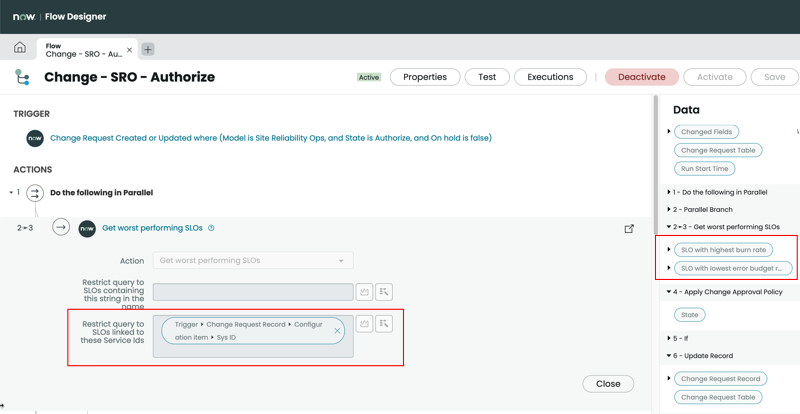Select the Run Start Time pill
Viewport: 800px width, 414px height.
705,168
